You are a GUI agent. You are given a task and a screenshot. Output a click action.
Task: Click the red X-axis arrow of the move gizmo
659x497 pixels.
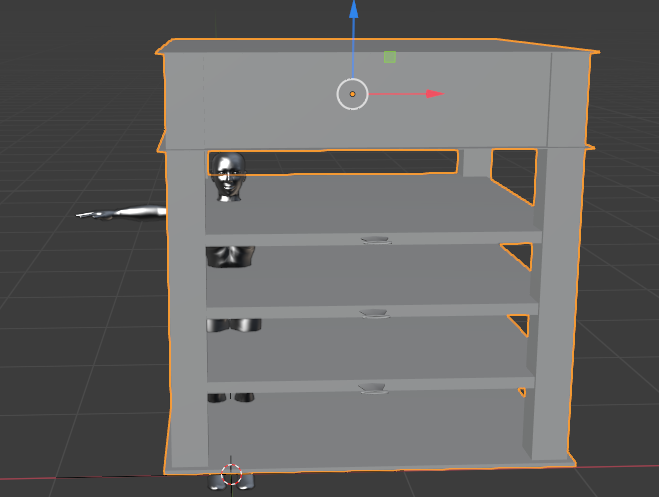[x=432, y=94]
